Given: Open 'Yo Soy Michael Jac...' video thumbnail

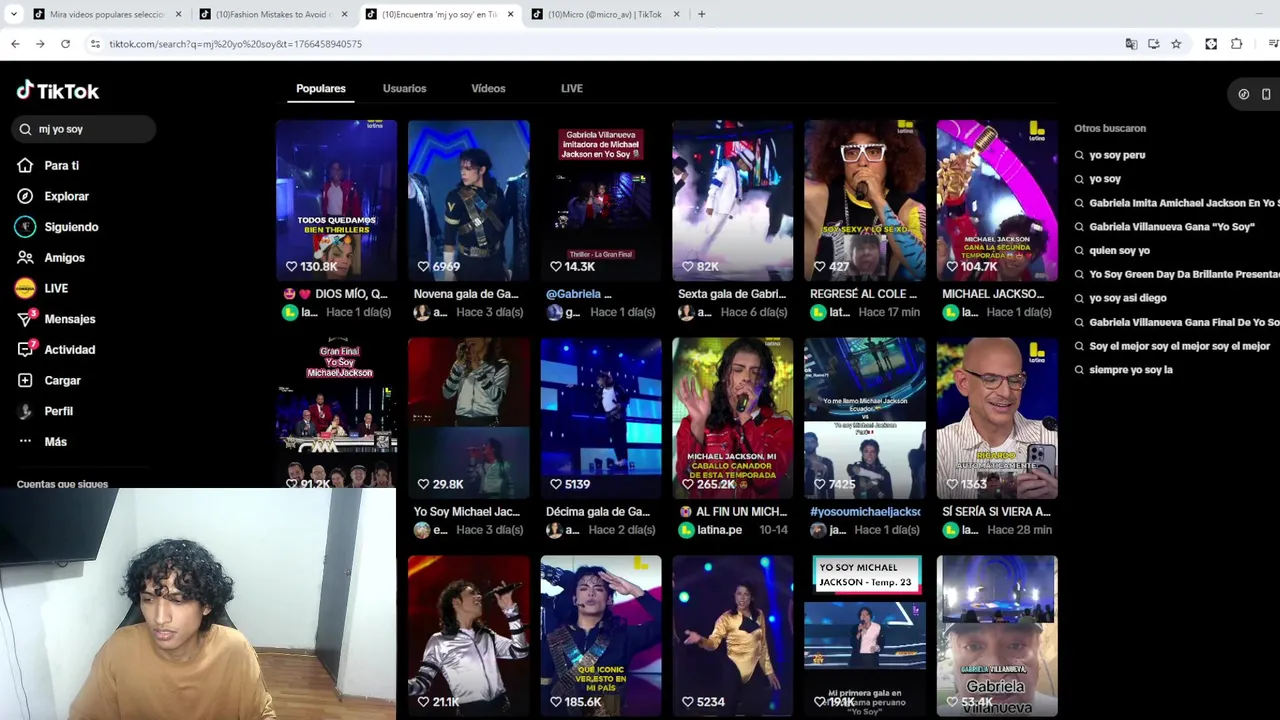Looking at the screenshot, I should (468, 418).
